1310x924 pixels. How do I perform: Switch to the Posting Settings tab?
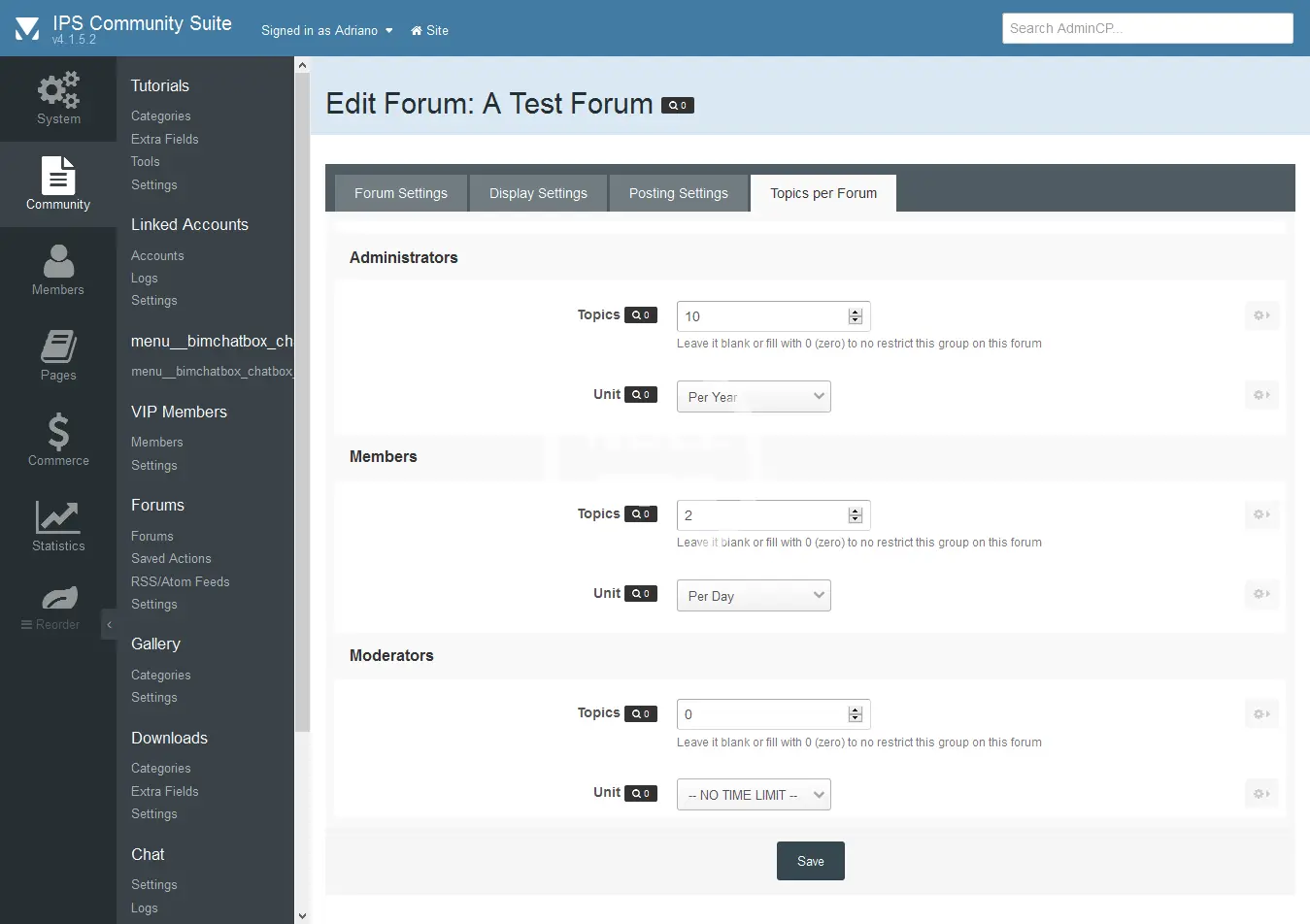678,193
